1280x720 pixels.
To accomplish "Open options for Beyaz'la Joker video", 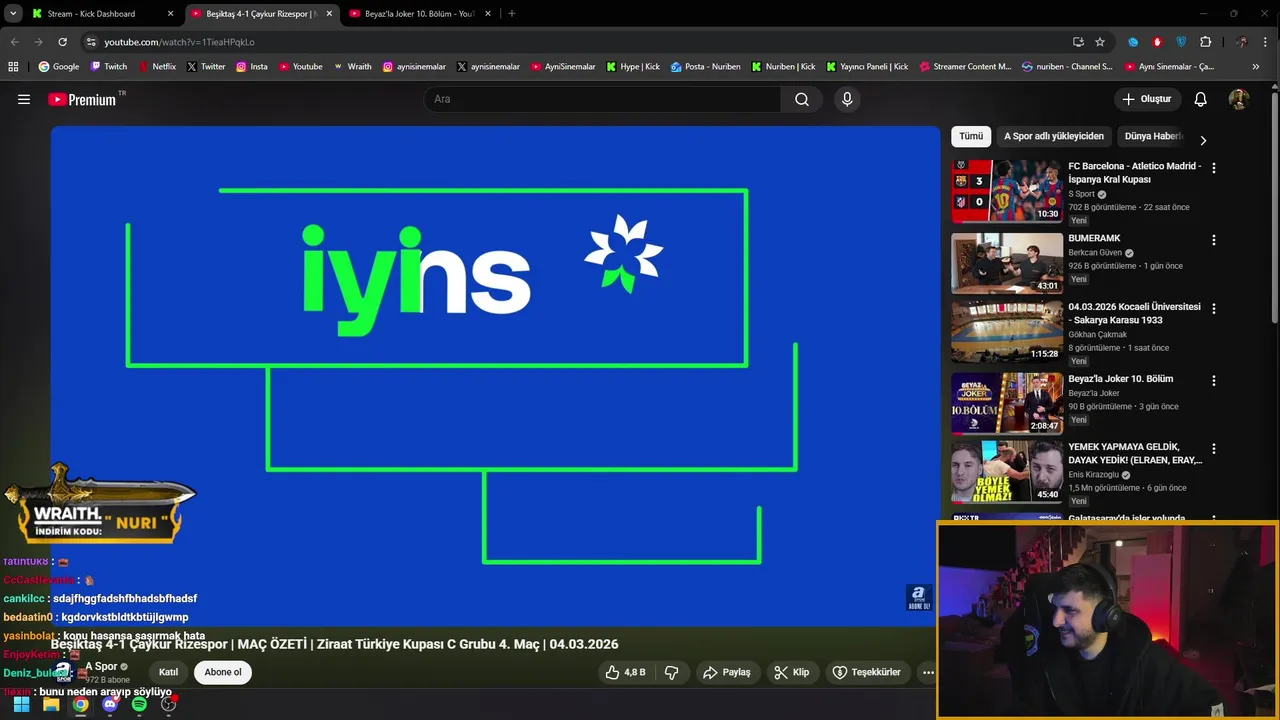I will pos(1214,381).
